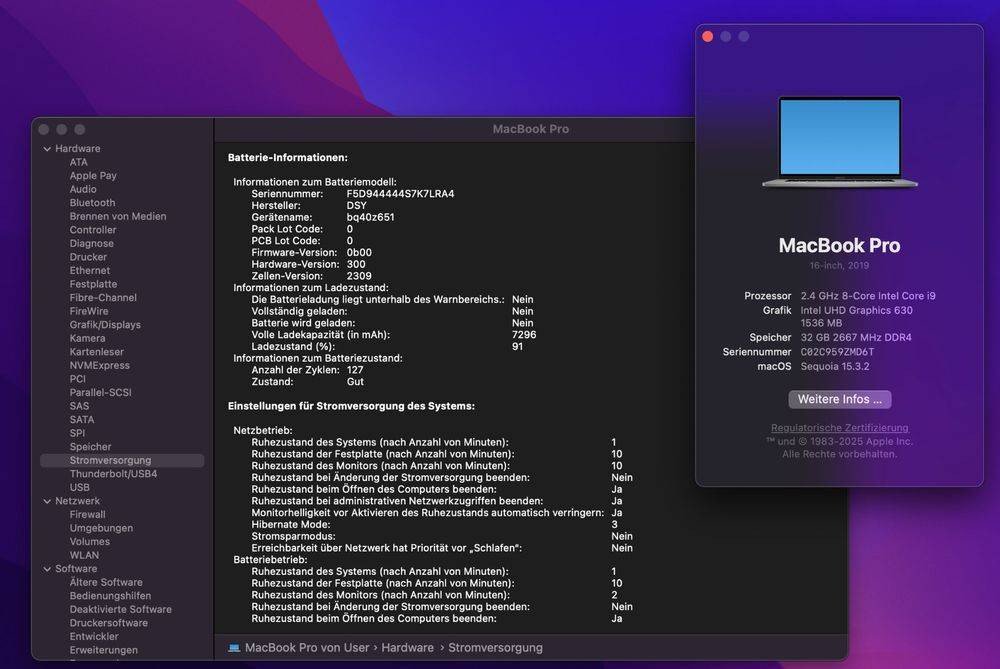
Task: Select Bedienungshilfen under Software
Action: (x=110, y=596)
